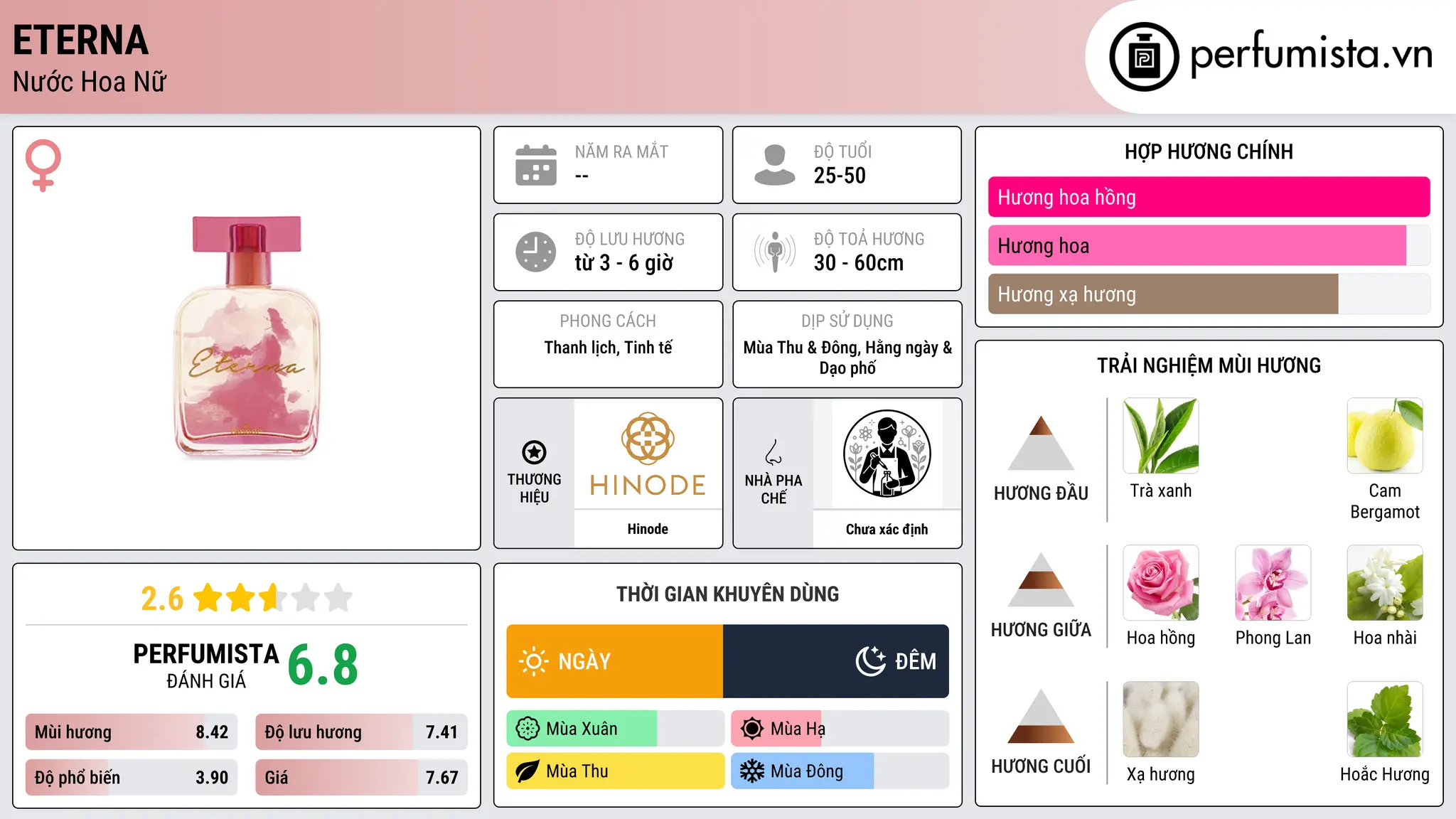Click the ETERNA perfume title
This screenshot has height=819, width=1456.
pyautogui.click(x=80, y=40)
